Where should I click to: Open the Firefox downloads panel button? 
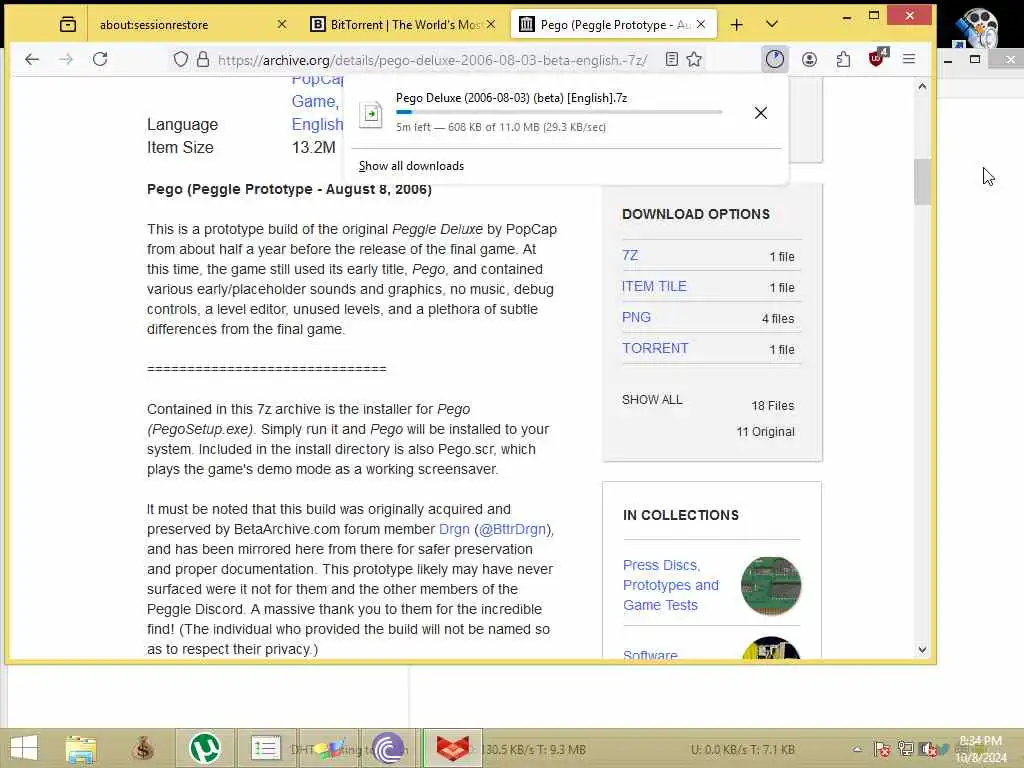[775, 59]
